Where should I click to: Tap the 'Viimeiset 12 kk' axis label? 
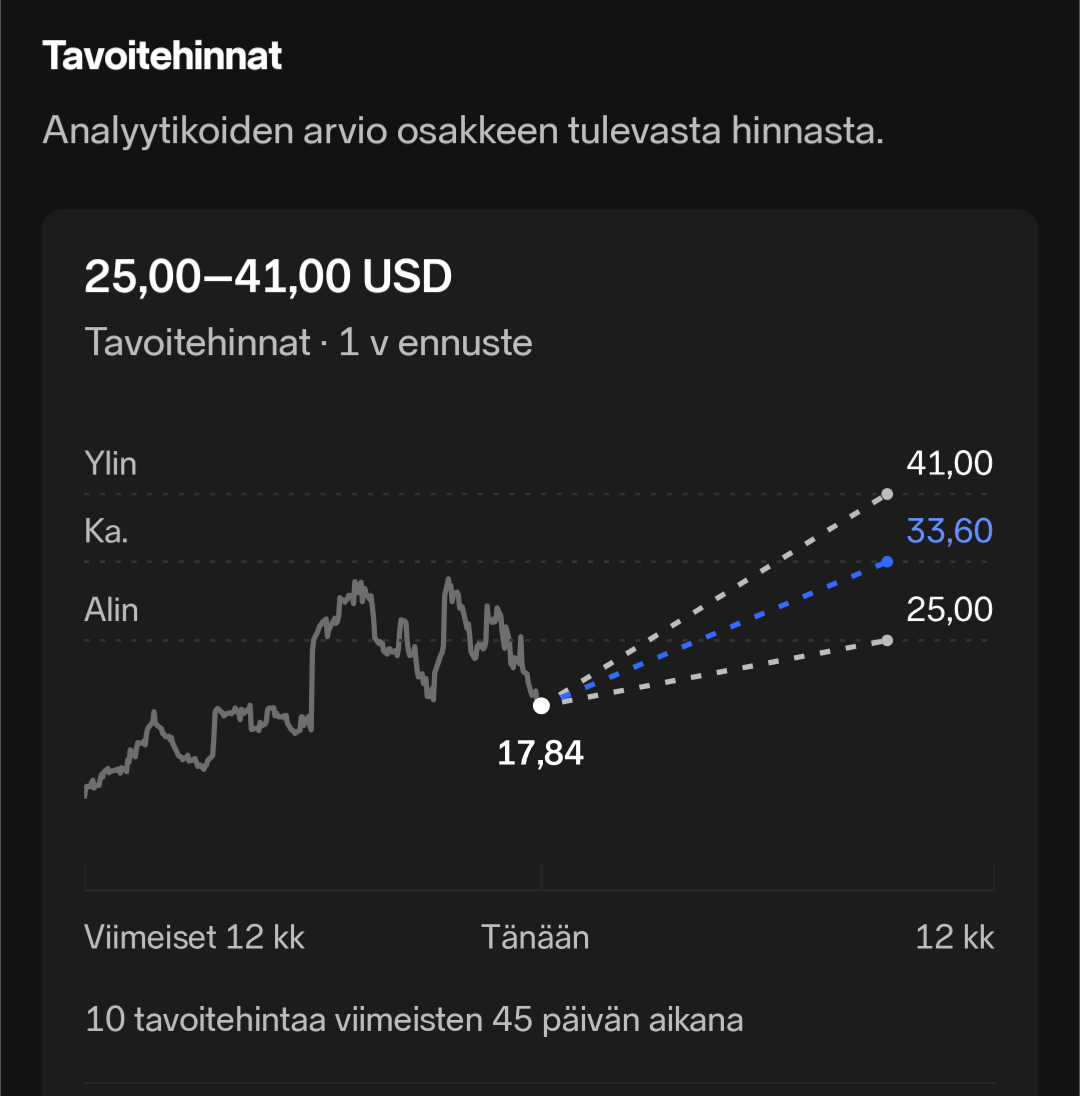(195, 938)
